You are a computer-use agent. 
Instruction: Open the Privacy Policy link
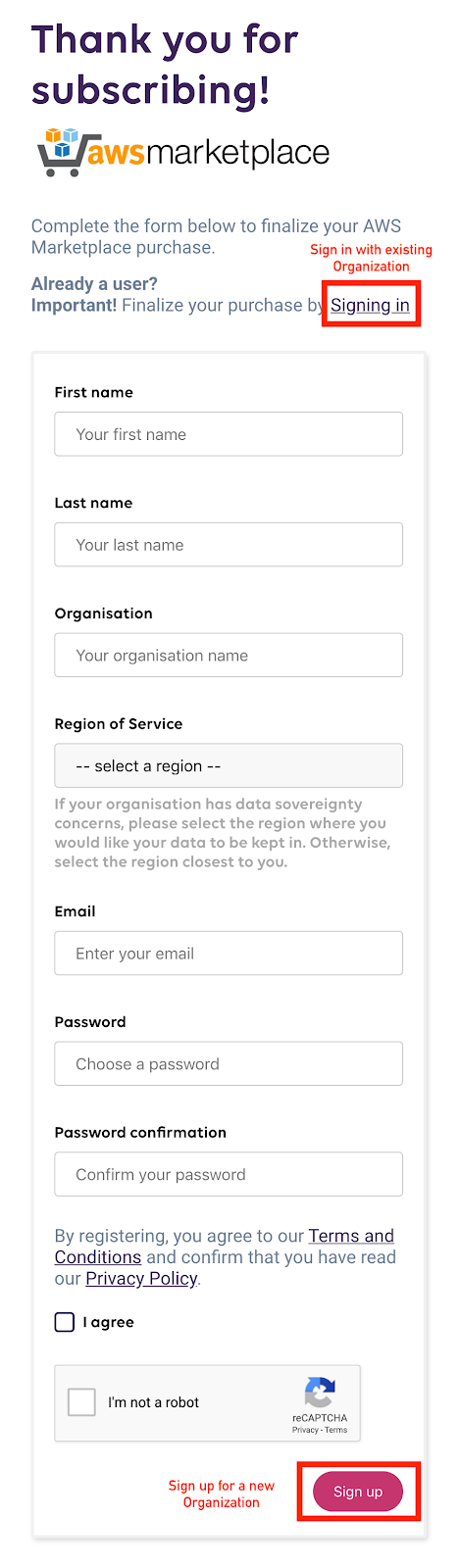tap(141, 1278)
